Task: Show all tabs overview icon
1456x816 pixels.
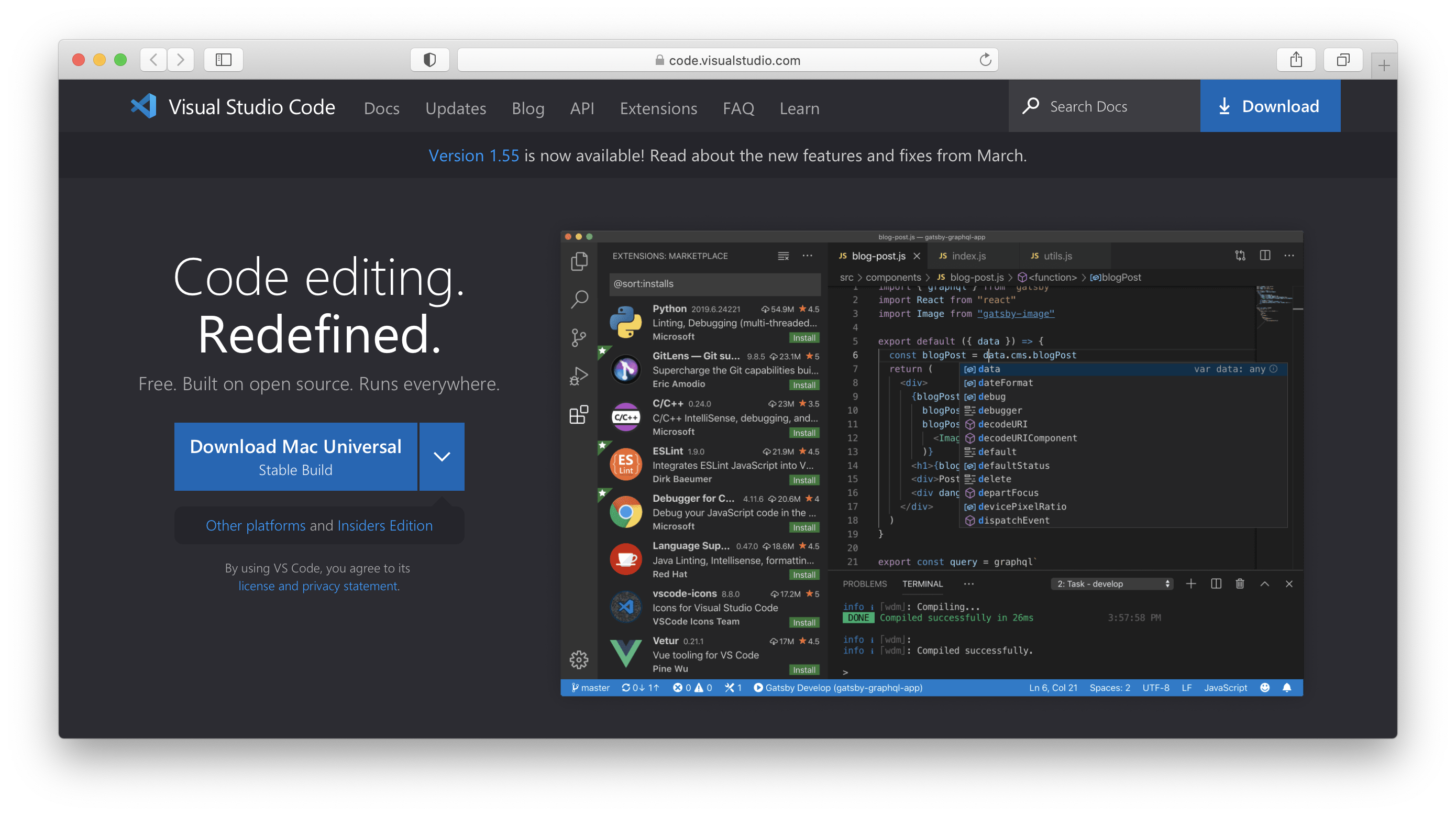Action: pyautogui.click(x=1343, y=59)
